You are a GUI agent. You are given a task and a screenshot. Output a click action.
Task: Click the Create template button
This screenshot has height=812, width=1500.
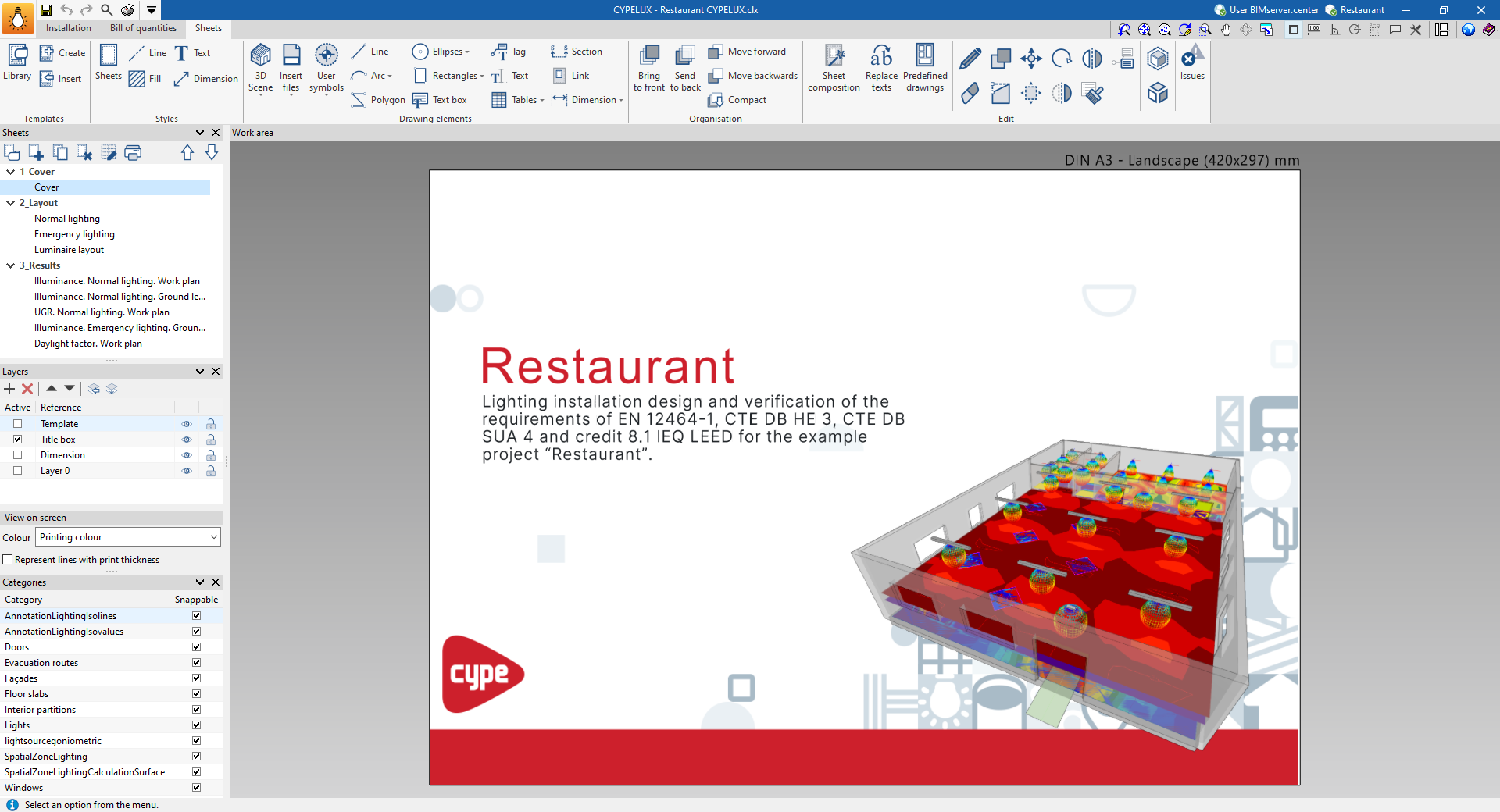click(x=62, y=52)
